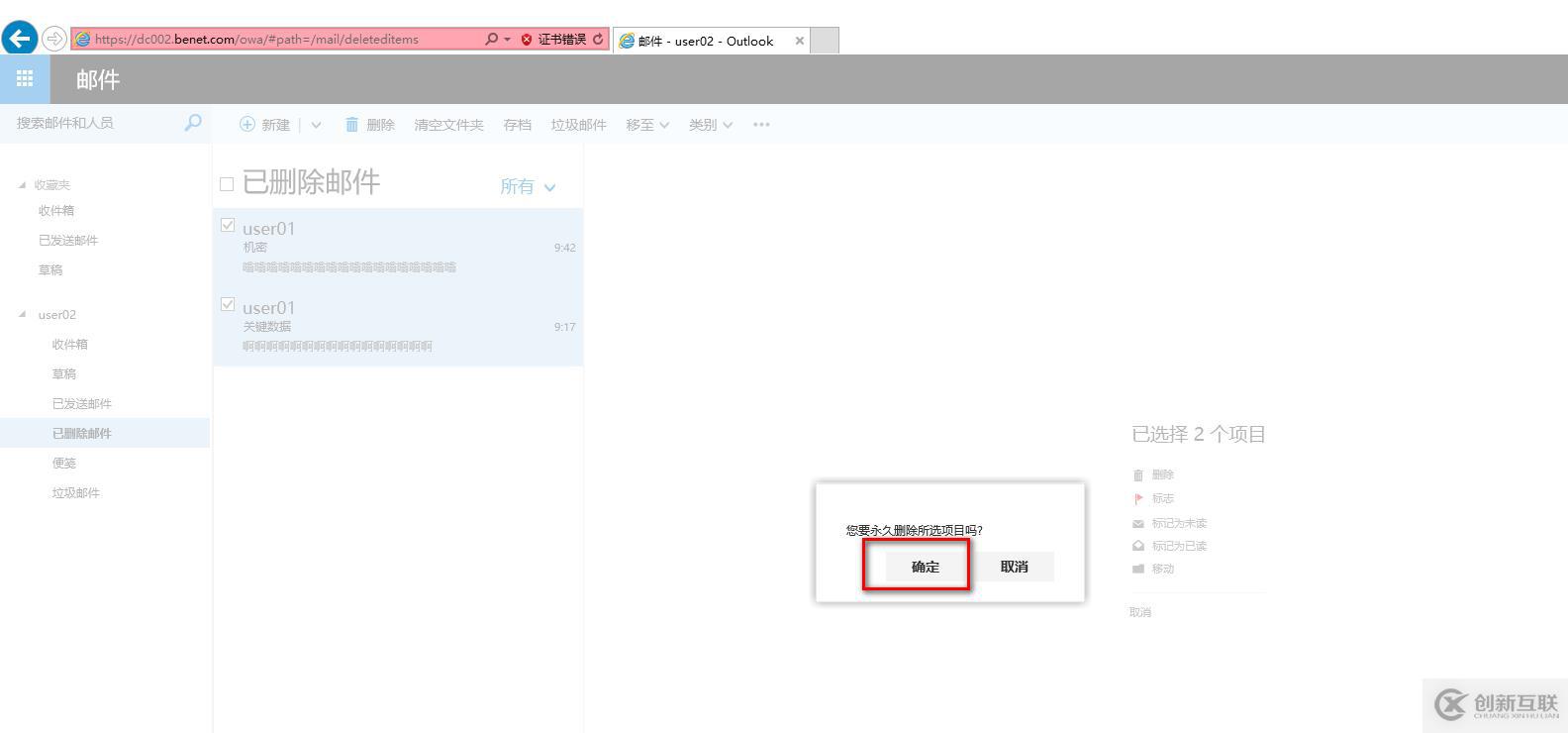Screen dimensions: 1568x733
Task: Open the 便笺 folder
Action: pos(64,463)
